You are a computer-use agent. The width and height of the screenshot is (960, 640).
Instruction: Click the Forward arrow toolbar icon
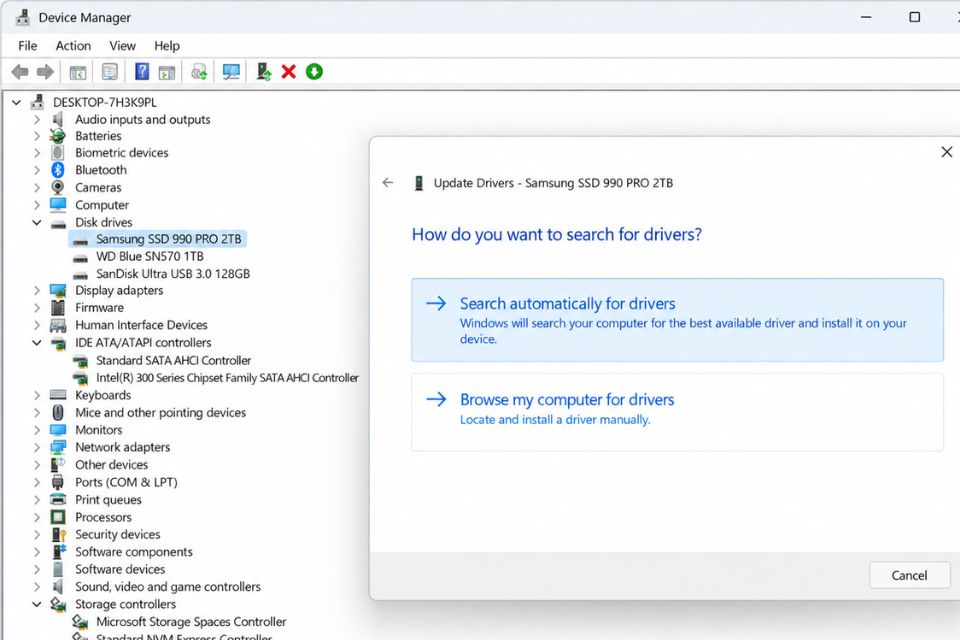point(45,72)
